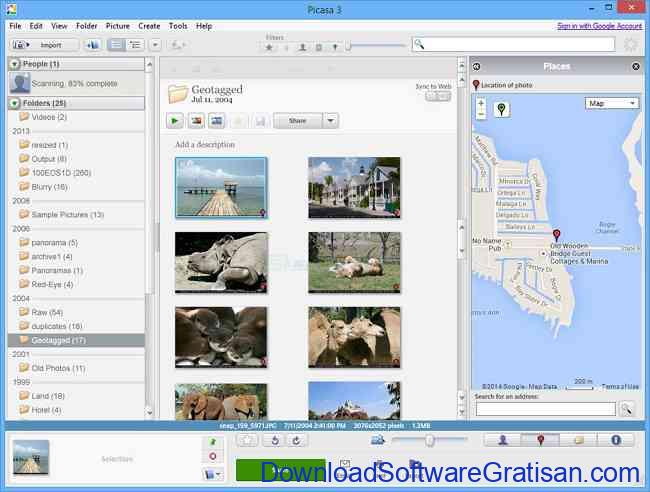Toggle Sync to Web switch
The height and width of the screenshot is (492, 650).
[437, 97]
